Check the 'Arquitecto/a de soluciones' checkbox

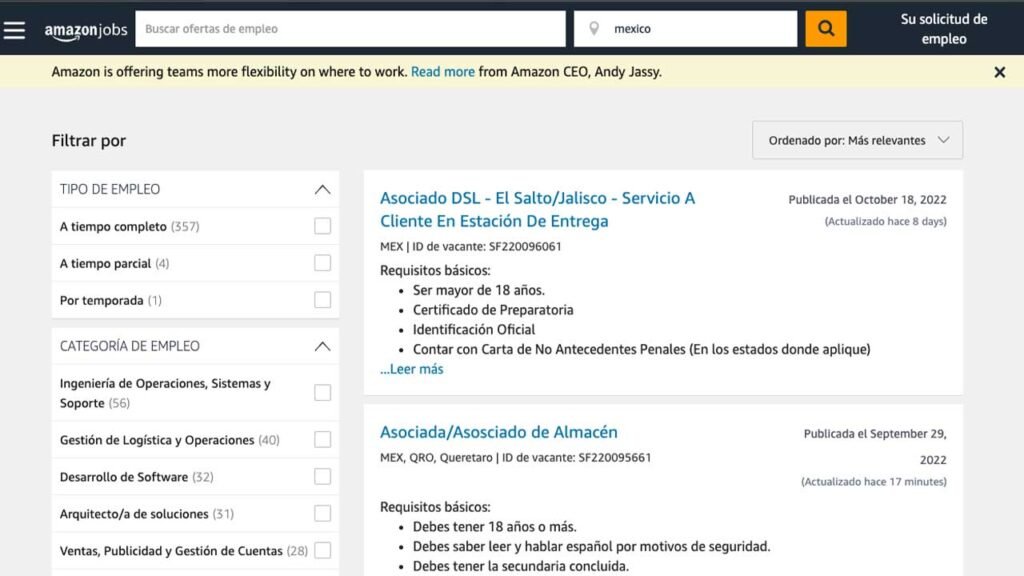pyautogui.click(x=323, y=513)
